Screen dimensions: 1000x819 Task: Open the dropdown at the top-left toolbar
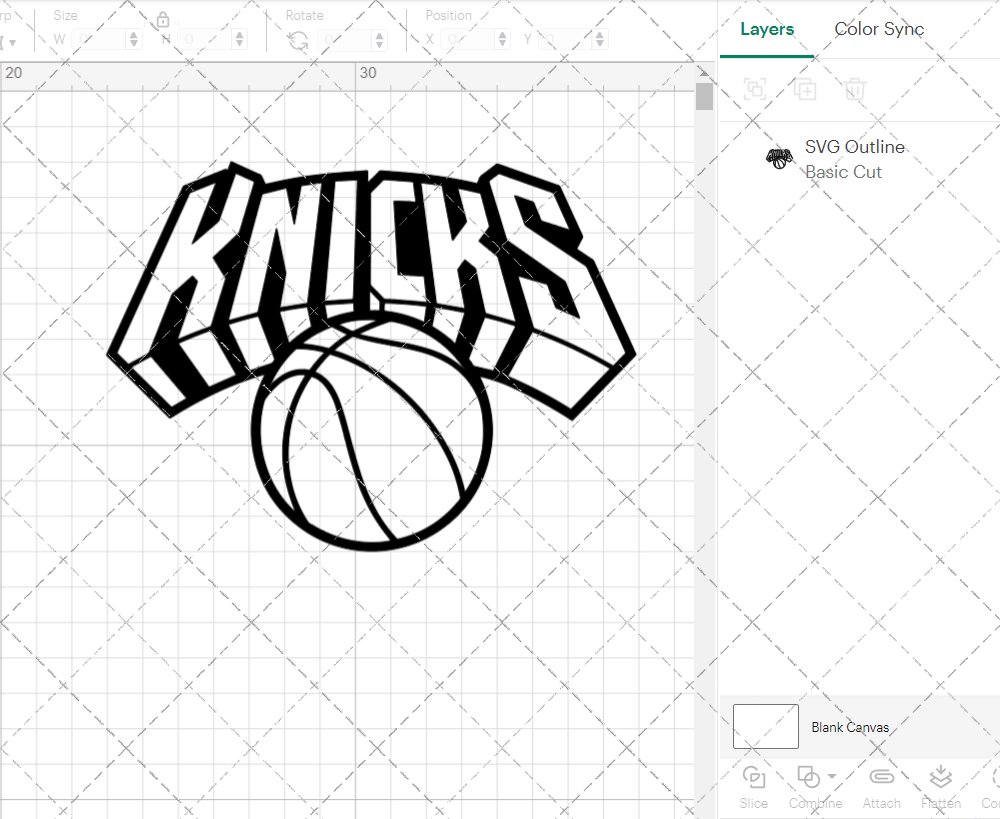click(10, 39)
